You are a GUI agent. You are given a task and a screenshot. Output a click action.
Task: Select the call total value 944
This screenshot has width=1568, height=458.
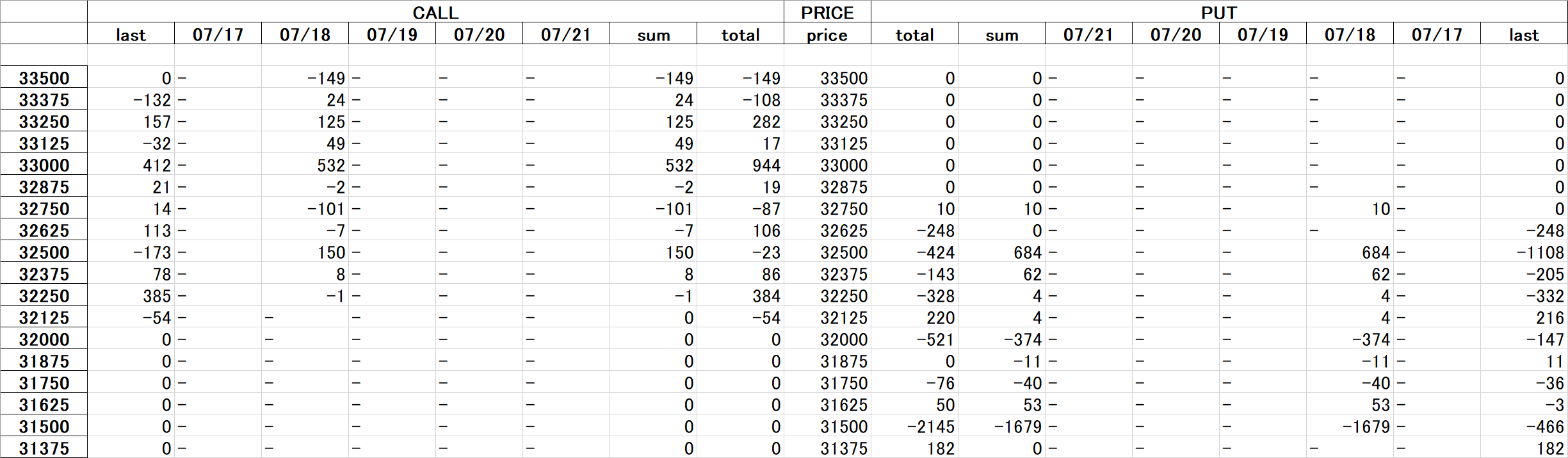click(x=740, y=165)
